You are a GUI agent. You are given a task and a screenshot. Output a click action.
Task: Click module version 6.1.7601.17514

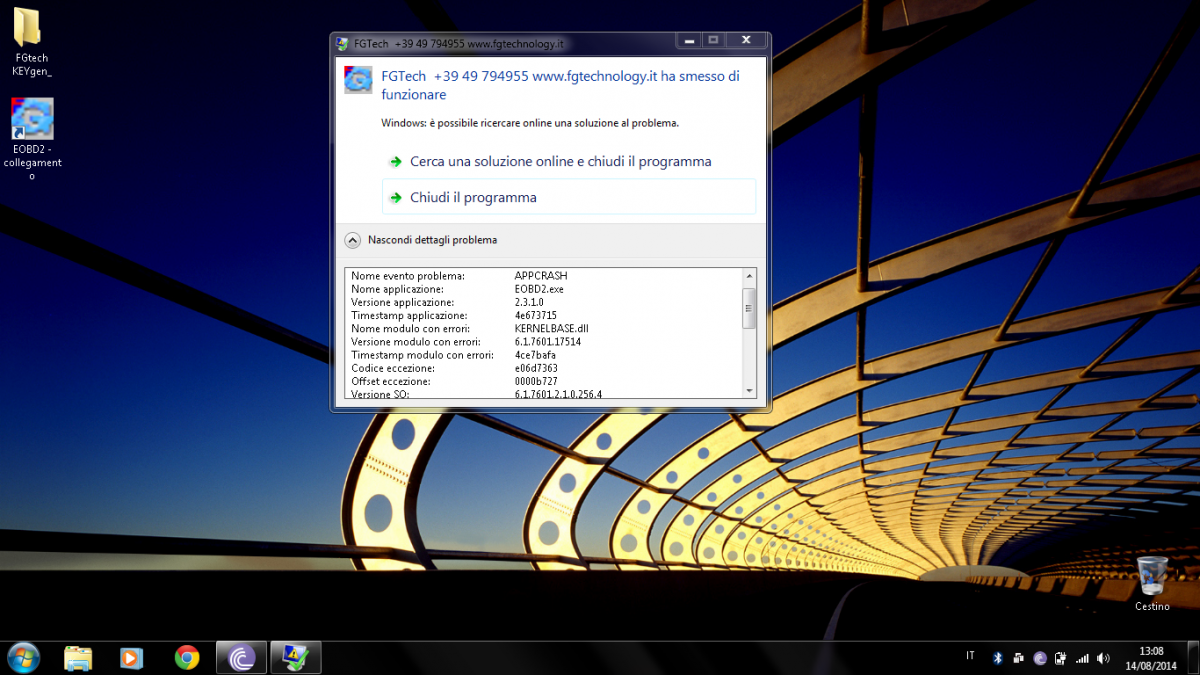[548, 342]
